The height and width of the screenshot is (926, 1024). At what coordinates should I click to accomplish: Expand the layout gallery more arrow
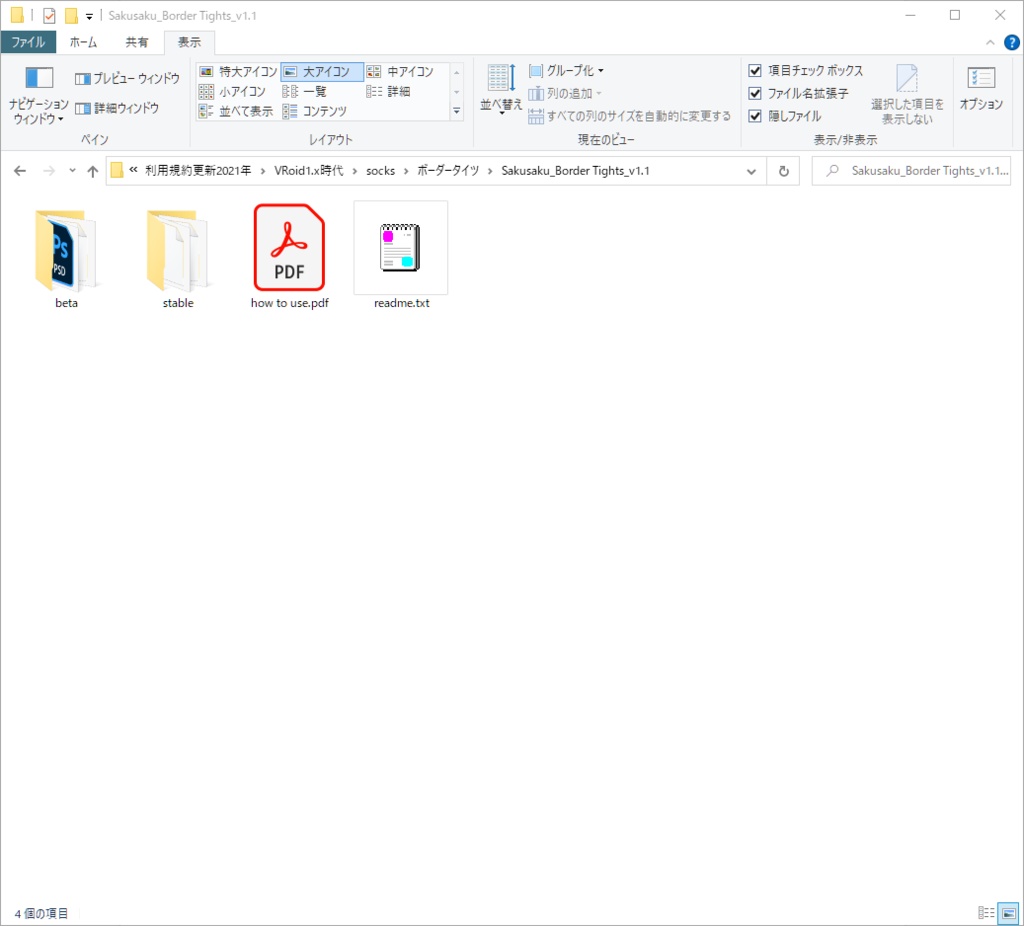click(x=456, y=112)
